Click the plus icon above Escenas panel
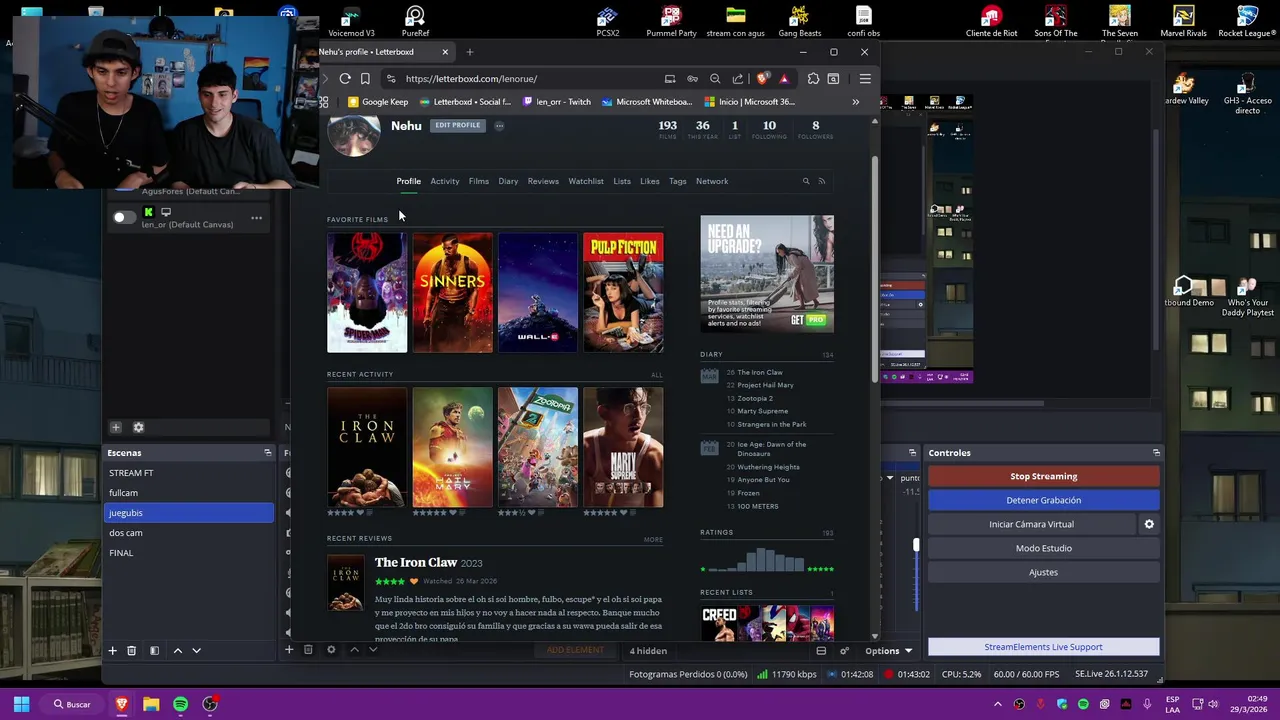 [116, 428]
